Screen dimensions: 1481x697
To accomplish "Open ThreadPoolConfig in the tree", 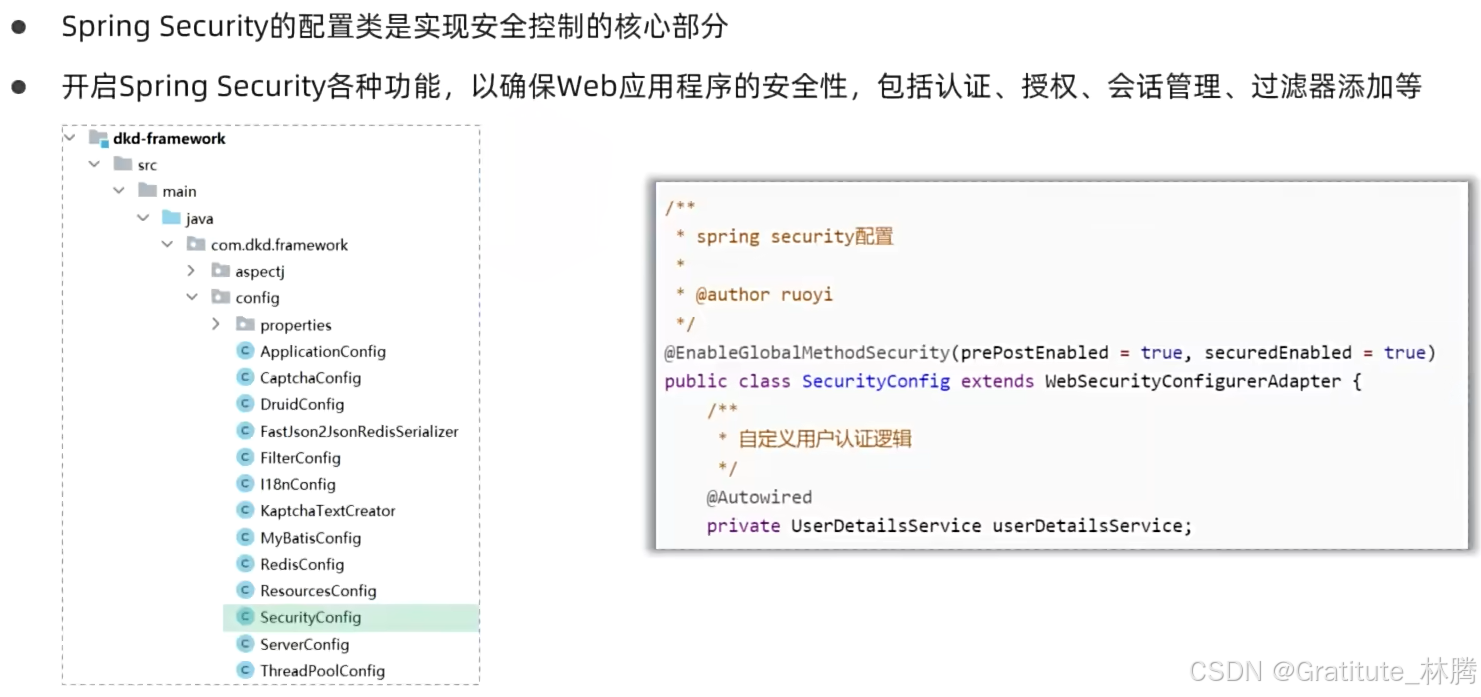I will (322, 671).
